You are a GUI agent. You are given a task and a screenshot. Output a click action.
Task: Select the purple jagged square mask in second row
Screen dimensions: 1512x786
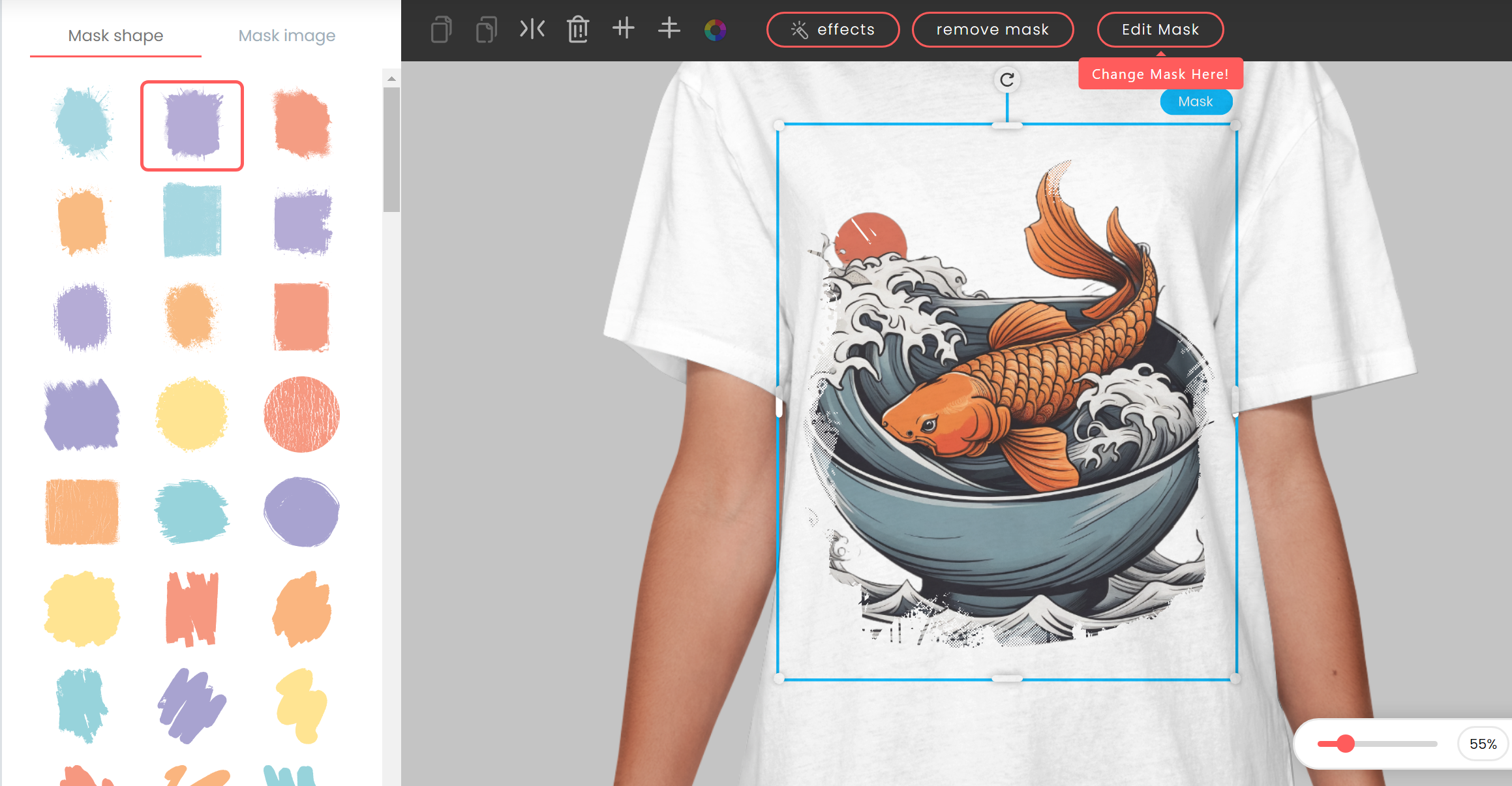point(303,221)
